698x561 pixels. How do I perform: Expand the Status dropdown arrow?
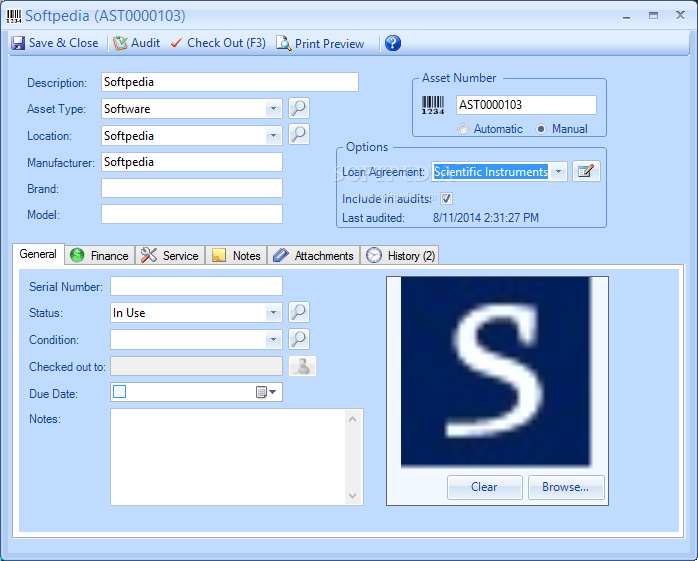pos(273,313)
